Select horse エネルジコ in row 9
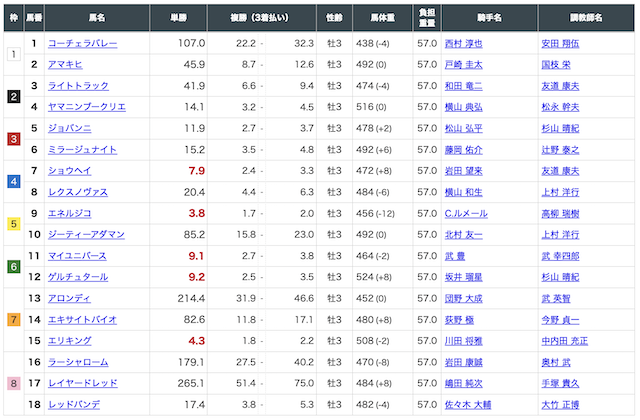 pos(68,213)
